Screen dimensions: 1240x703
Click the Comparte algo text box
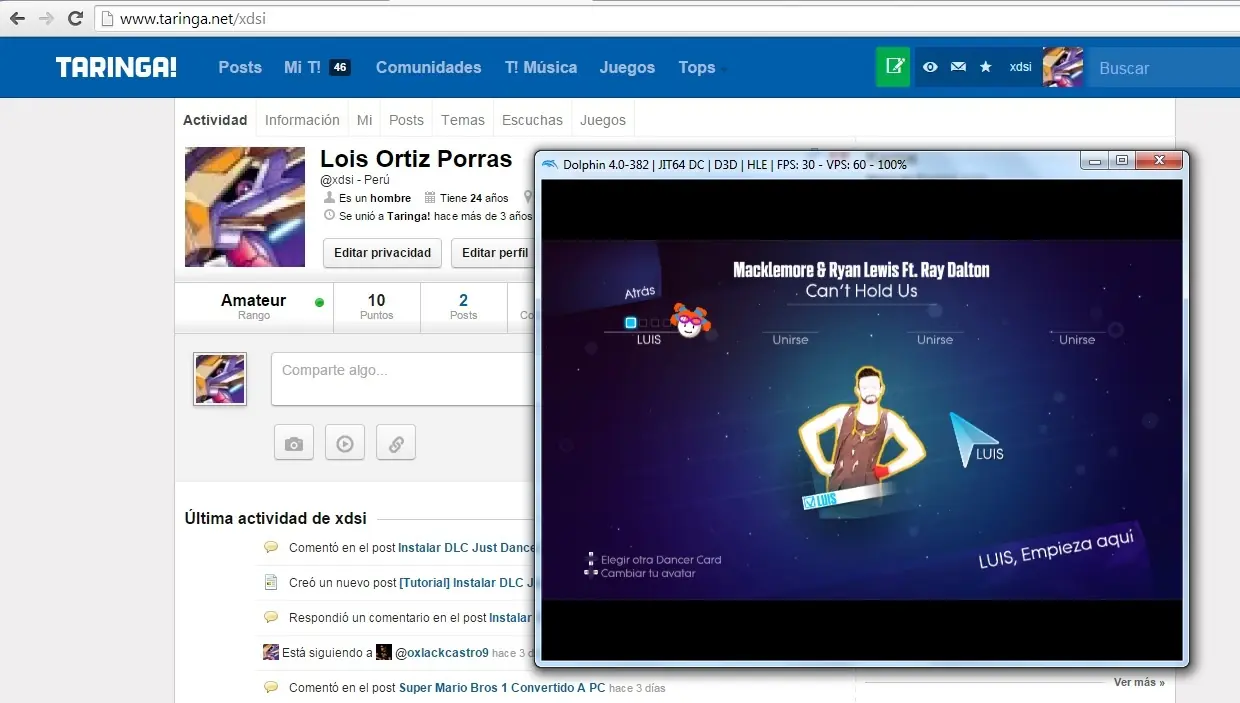(x=403, y=379)
